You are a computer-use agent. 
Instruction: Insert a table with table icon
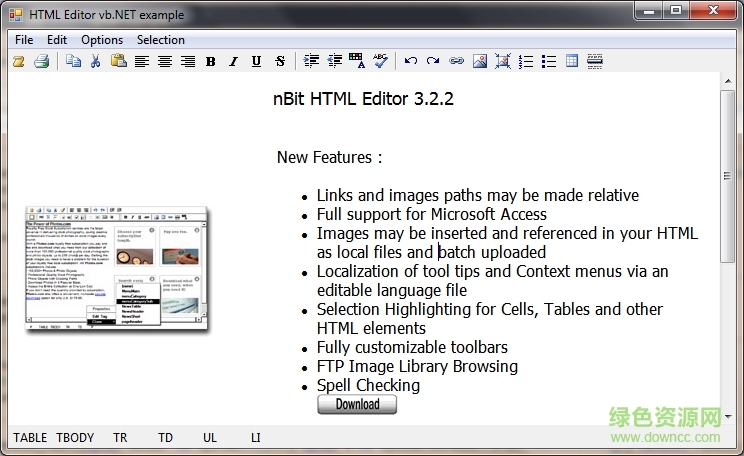click(572, 61)
